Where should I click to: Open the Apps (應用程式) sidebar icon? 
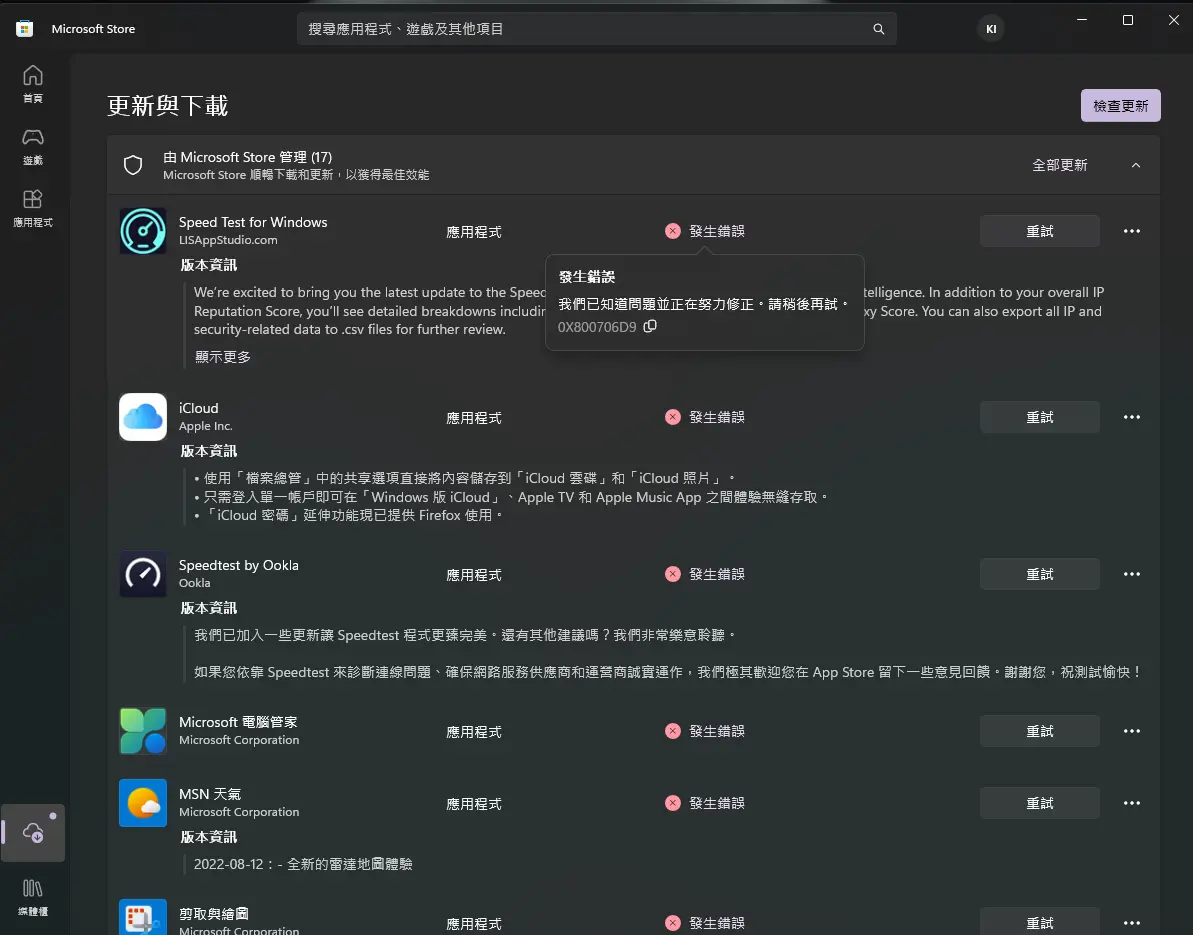(x=33, y=208)
